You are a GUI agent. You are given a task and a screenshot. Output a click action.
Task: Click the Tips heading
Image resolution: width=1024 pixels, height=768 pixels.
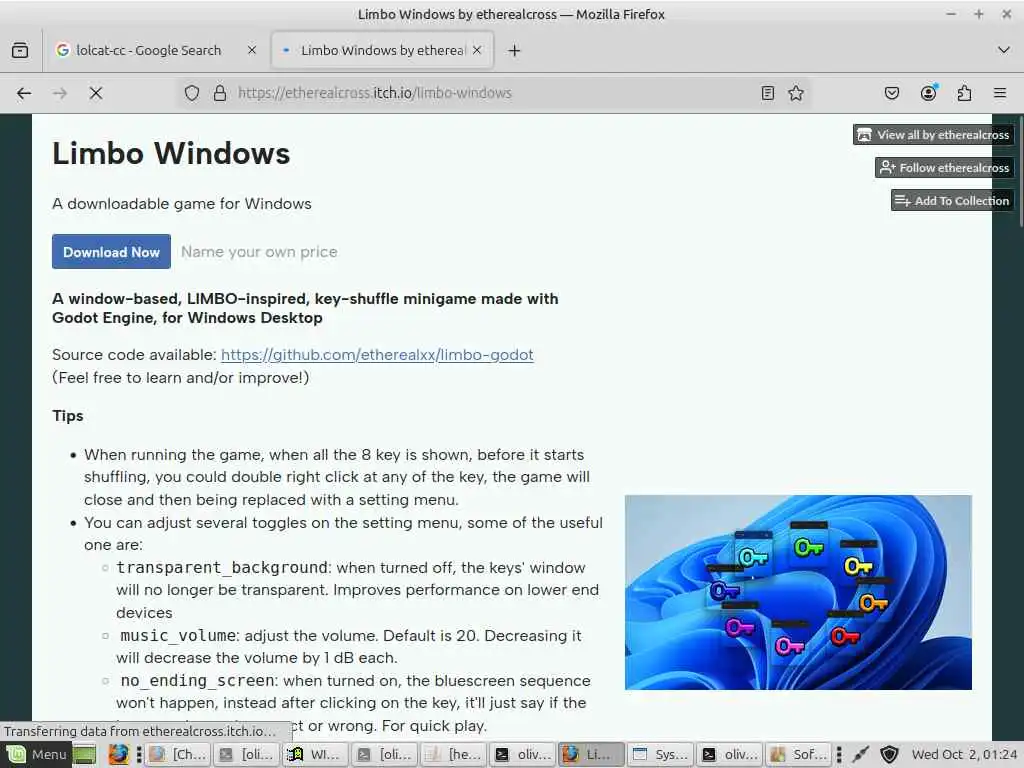(68, 416)
